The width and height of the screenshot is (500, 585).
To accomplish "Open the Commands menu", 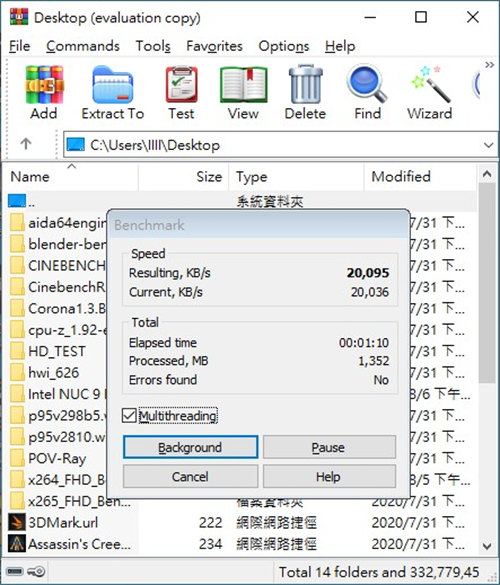I will coord(83,46).
